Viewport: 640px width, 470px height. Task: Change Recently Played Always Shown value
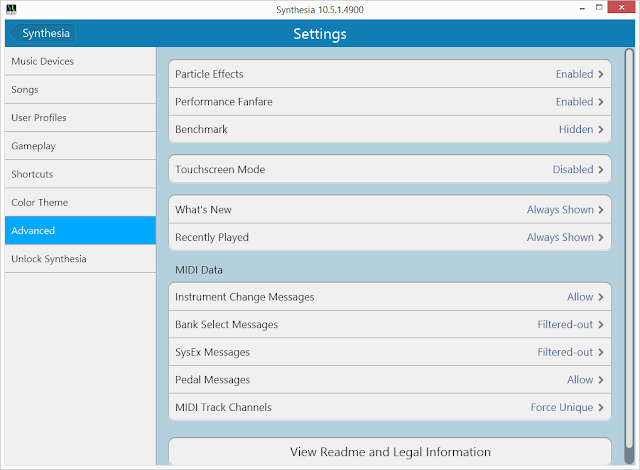(x=560, y=237)
